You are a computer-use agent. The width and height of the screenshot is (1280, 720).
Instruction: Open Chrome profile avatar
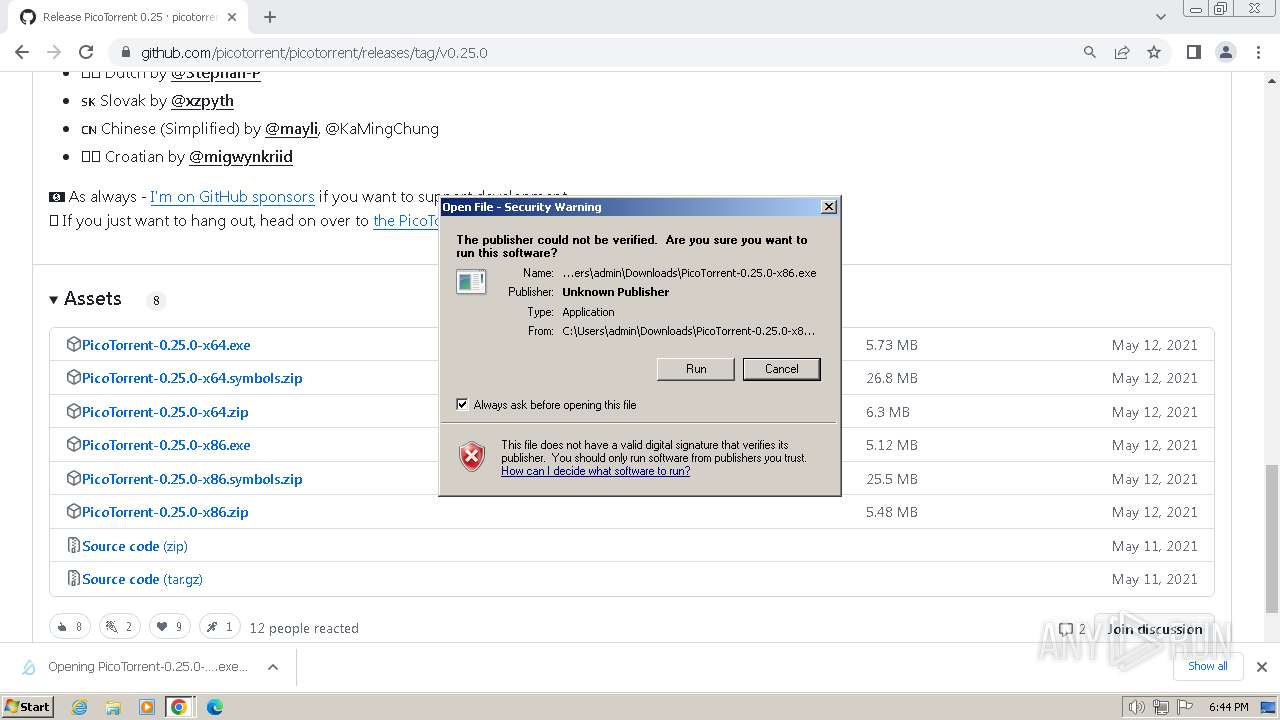point(1226,52)
